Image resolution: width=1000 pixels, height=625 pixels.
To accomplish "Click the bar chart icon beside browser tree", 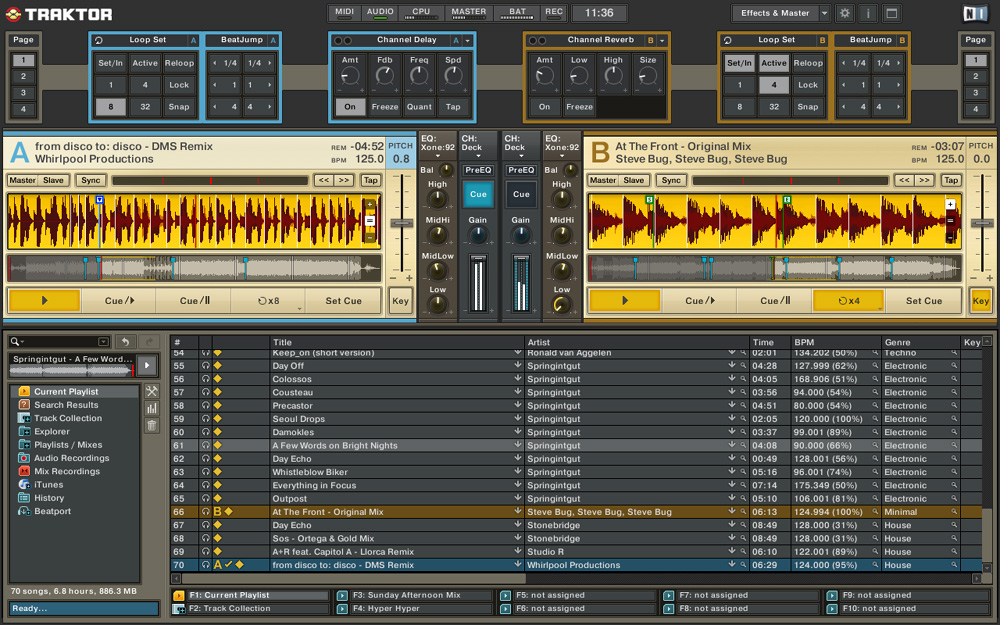I will [x=152, y=408].
